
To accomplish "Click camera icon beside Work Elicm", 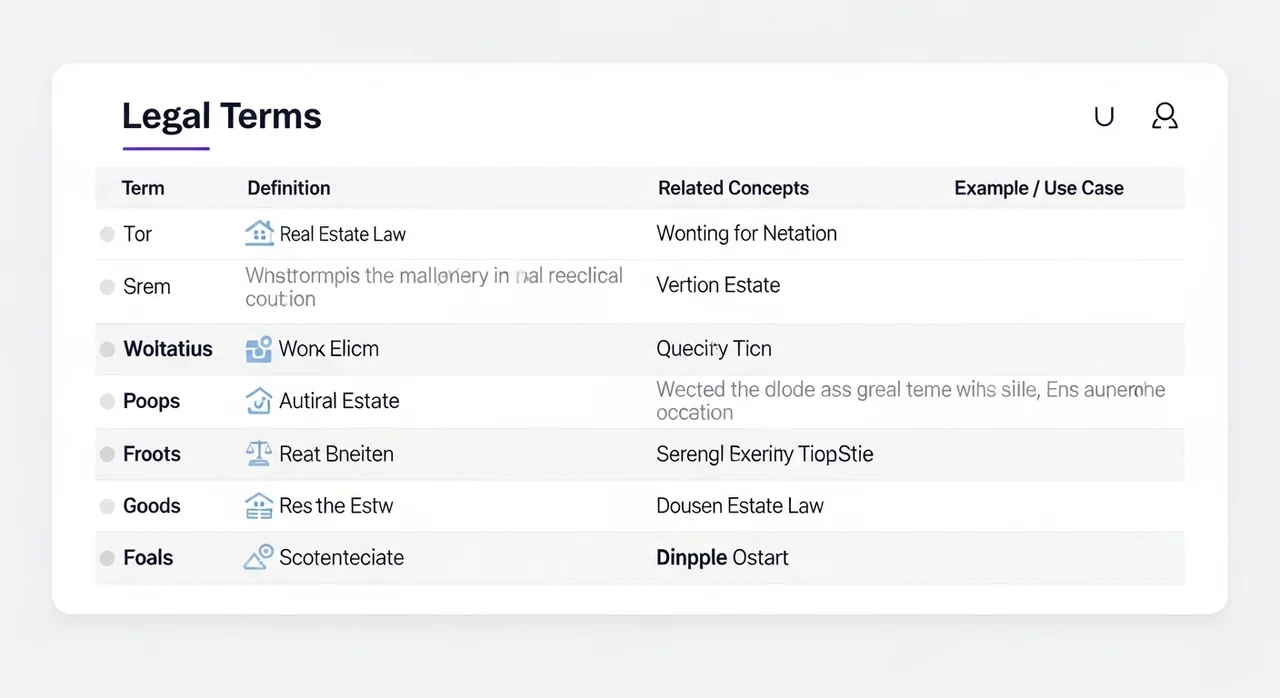I will pyautogui.click(x=259, y=349).
